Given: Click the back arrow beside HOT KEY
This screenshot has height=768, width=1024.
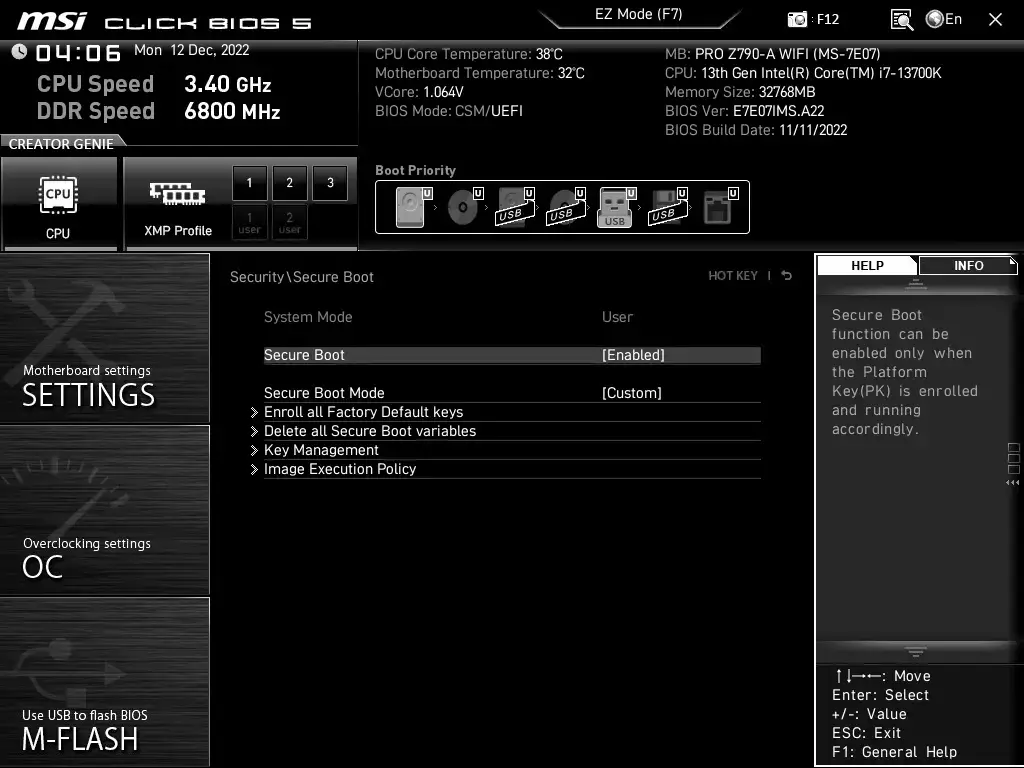Looking at the screenshot, I should click(787, 276).
